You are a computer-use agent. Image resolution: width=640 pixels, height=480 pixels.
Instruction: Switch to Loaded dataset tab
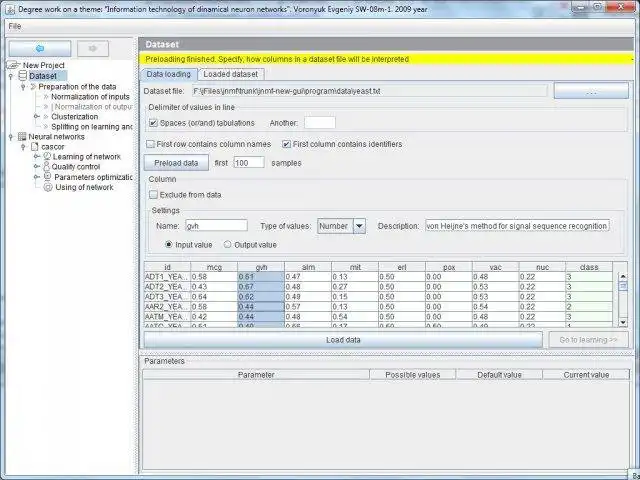click(231, 74)
